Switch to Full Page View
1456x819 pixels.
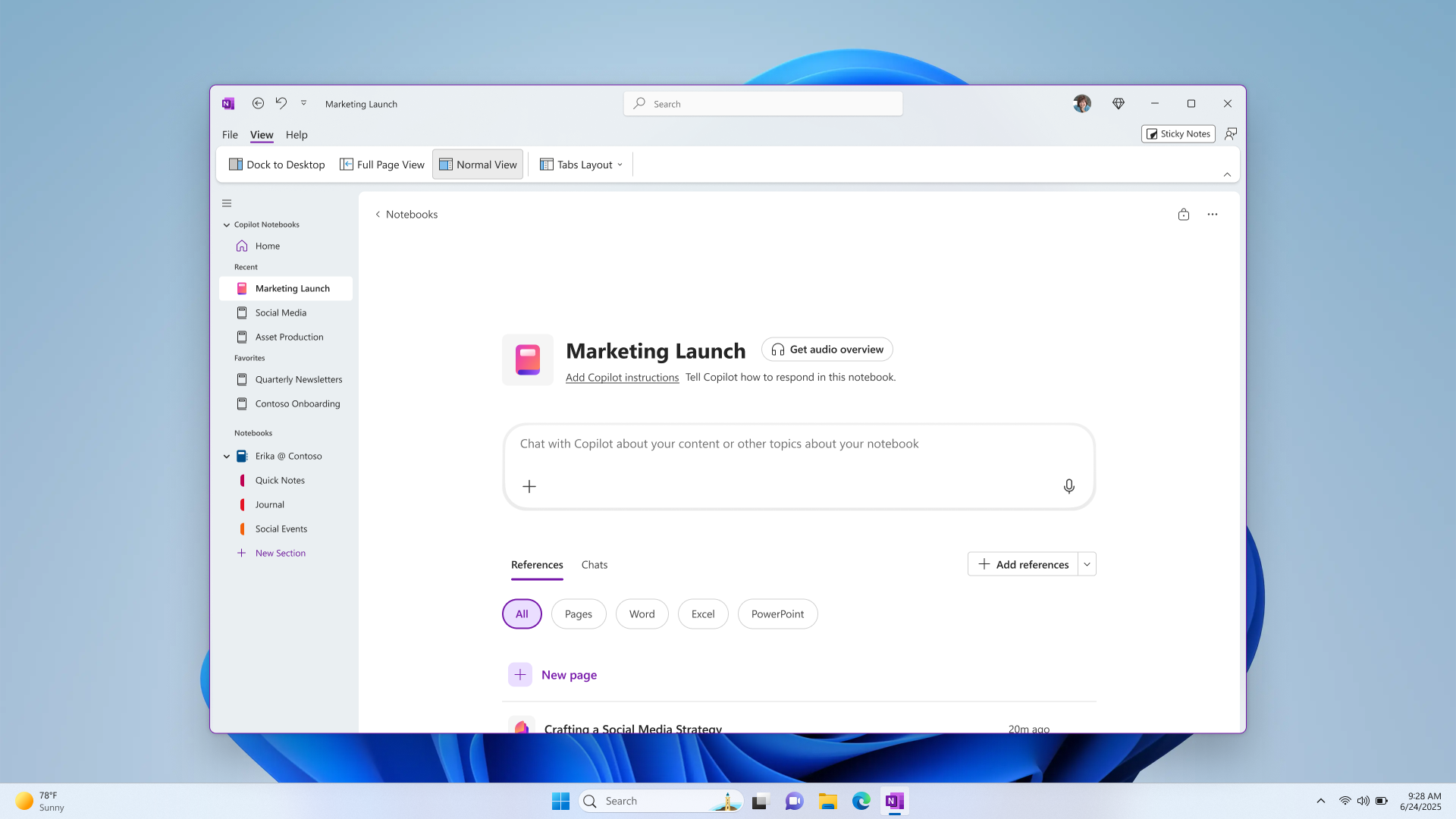click(381, 164)
